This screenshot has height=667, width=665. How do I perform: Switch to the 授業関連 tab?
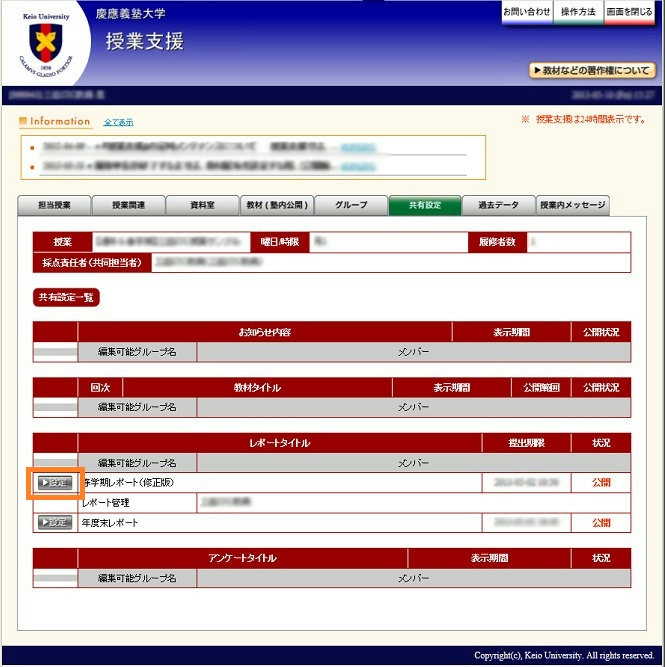tap(127, 206)
